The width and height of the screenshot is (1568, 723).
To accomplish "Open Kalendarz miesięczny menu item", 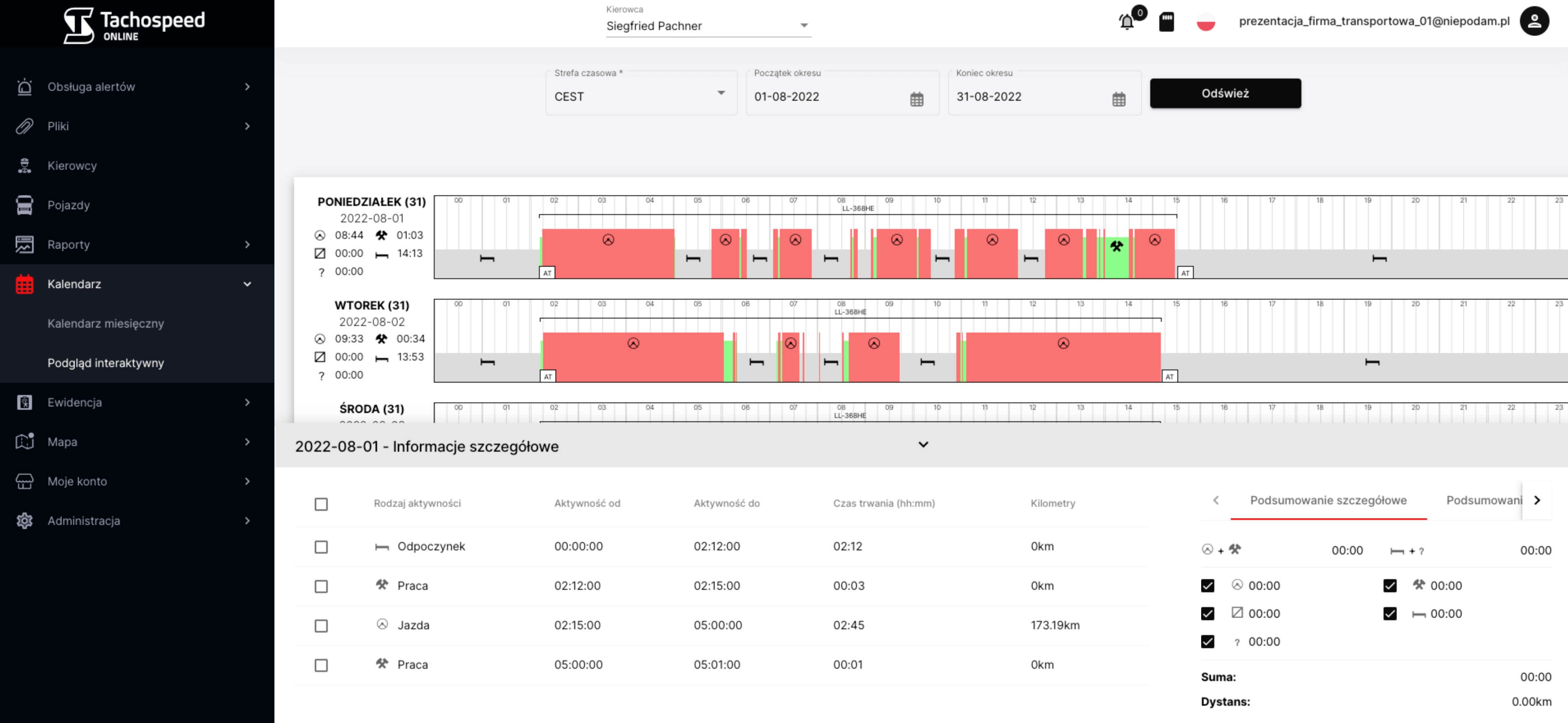I will point(106,323).
